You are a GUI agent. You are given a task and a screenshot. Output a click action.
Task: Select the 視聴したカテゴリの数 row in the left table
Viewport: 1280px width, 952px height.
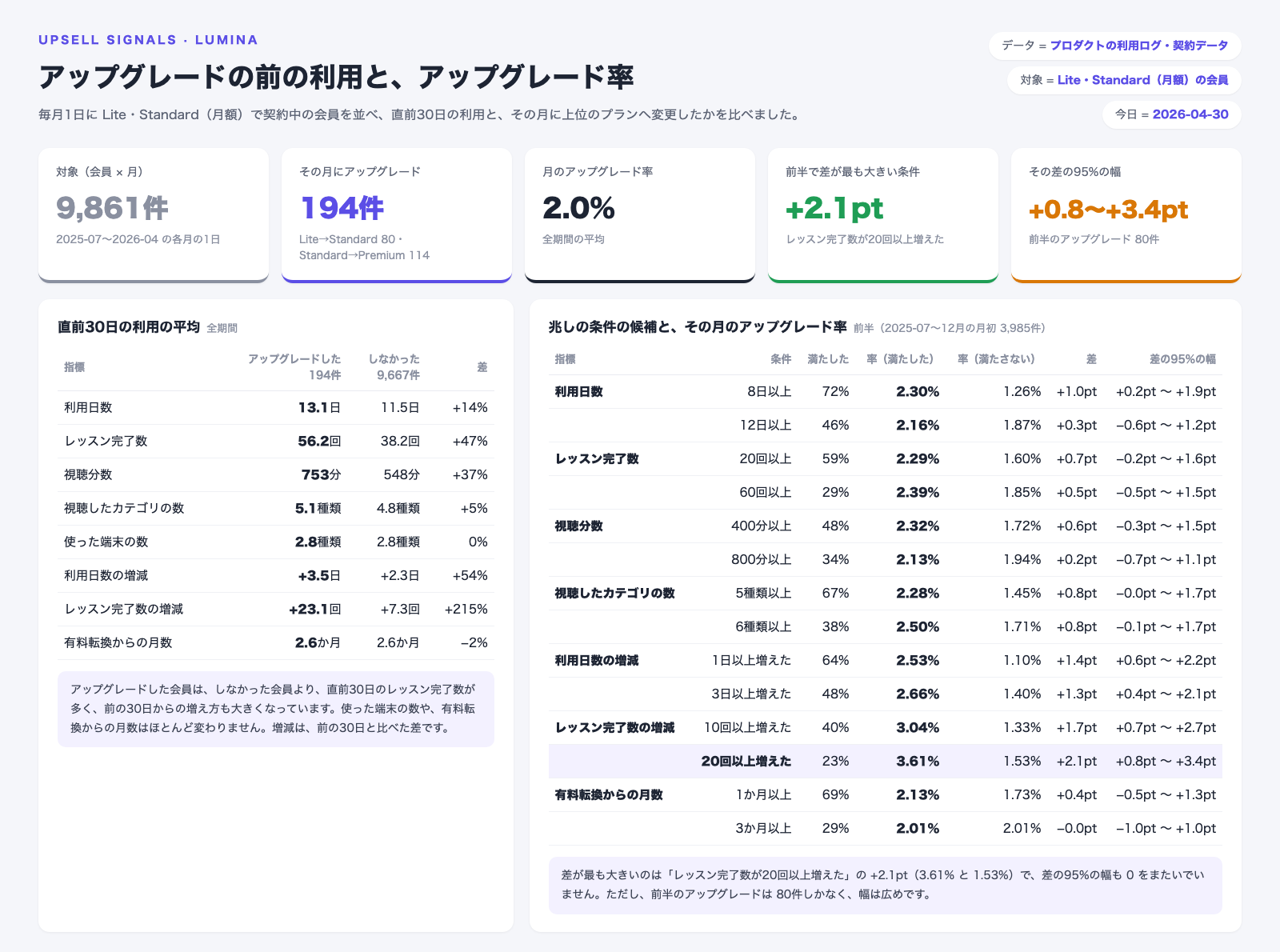click(276, 509)
